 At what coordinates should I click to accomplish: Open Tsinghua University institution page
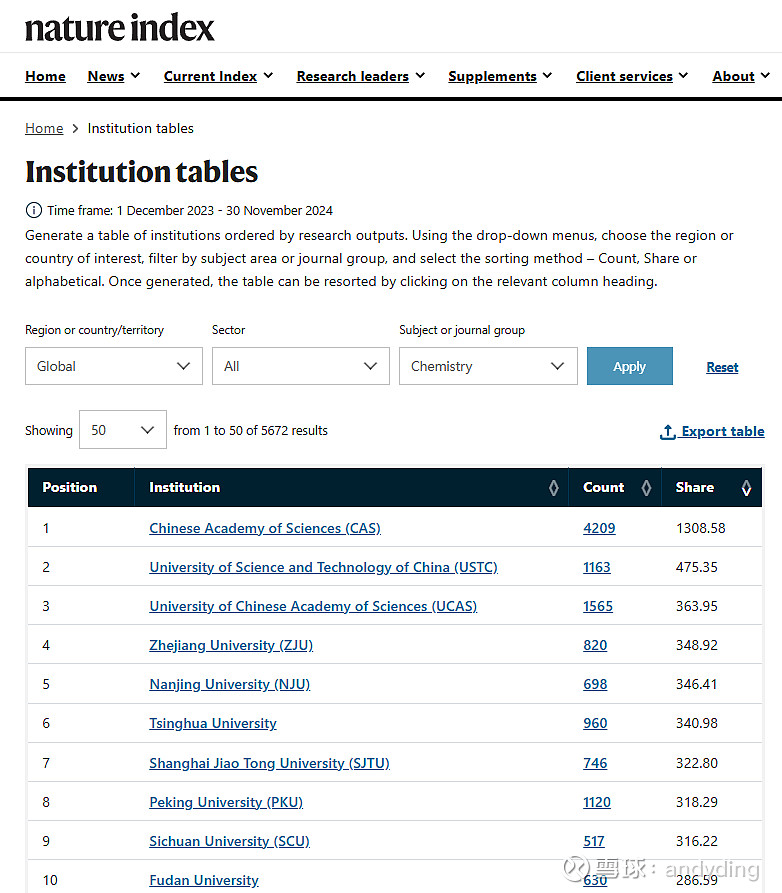click(x=213, y=723)
